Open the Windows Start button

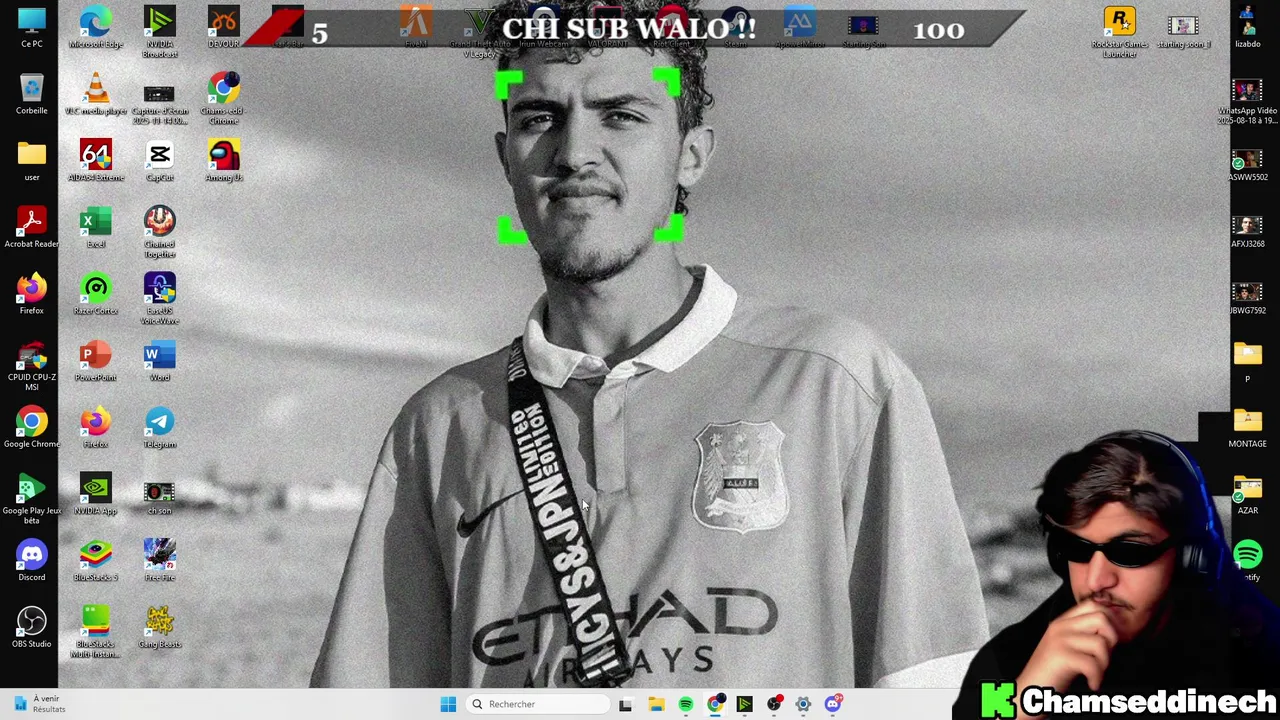click(x=448, y=704)
